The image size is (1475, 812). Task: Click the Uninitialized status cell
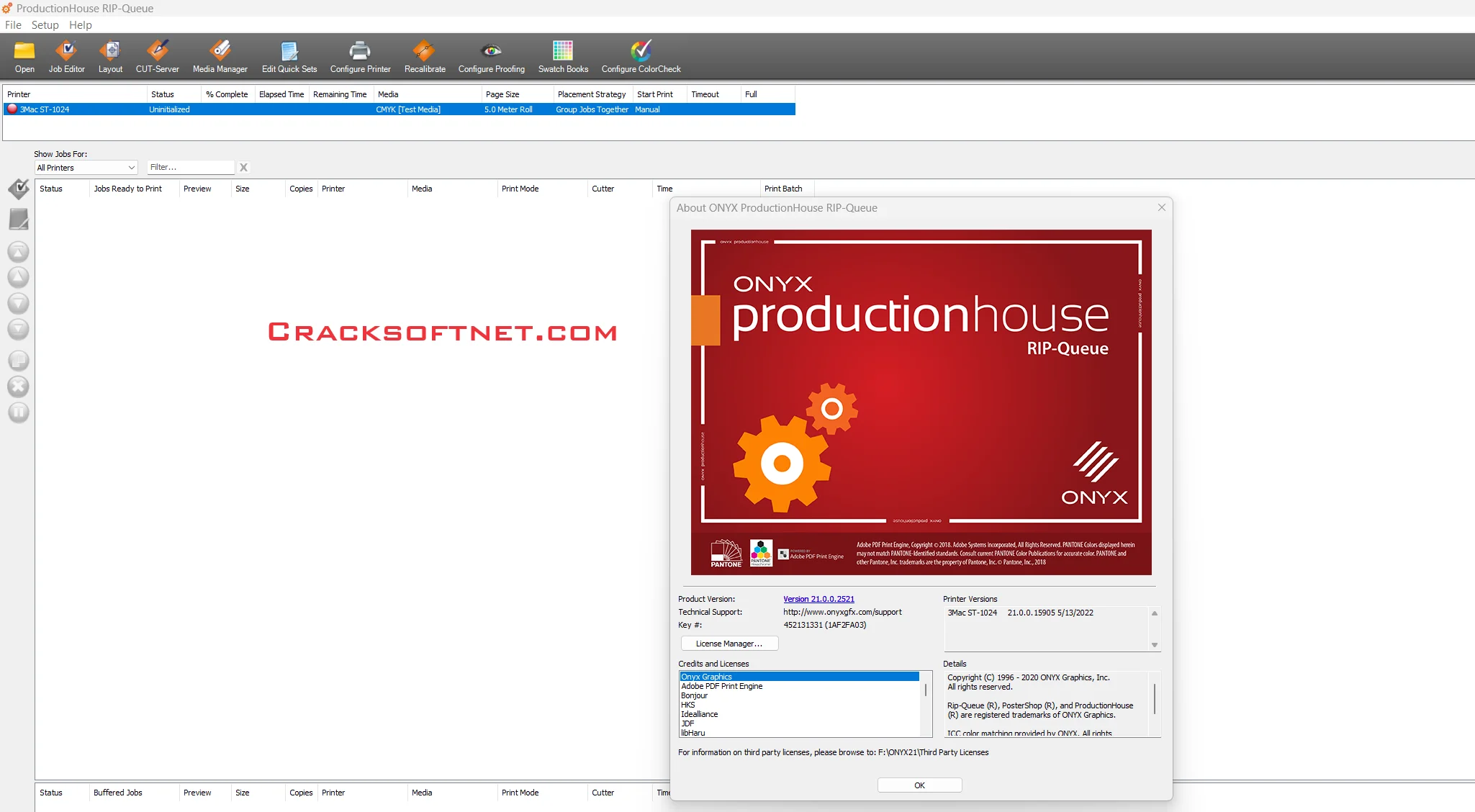point(169,109)
